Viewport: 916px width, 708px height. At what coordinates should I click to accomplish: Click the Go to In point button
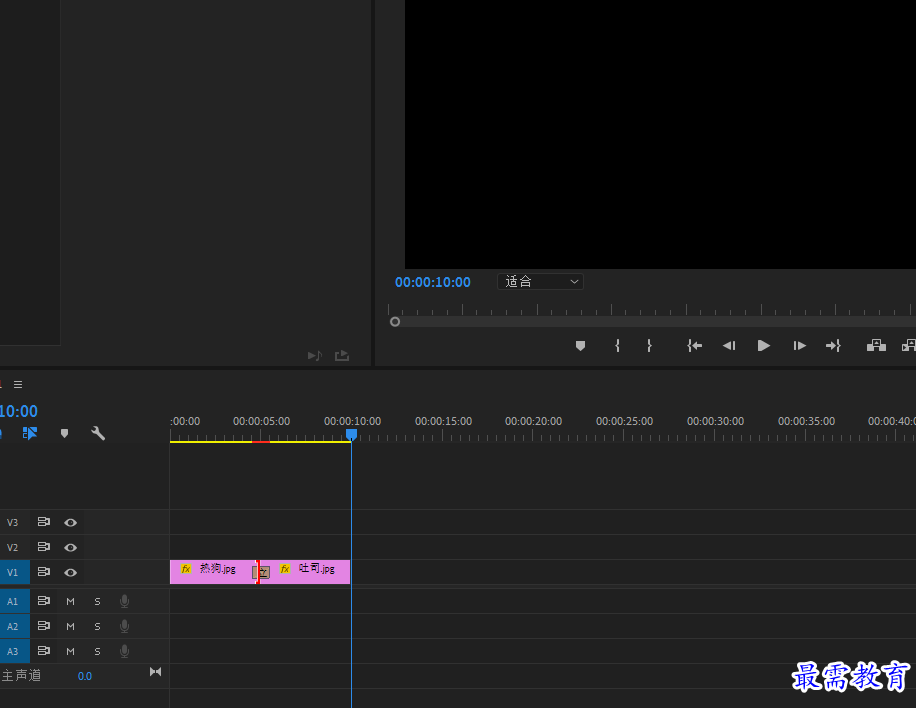(695, 346)
